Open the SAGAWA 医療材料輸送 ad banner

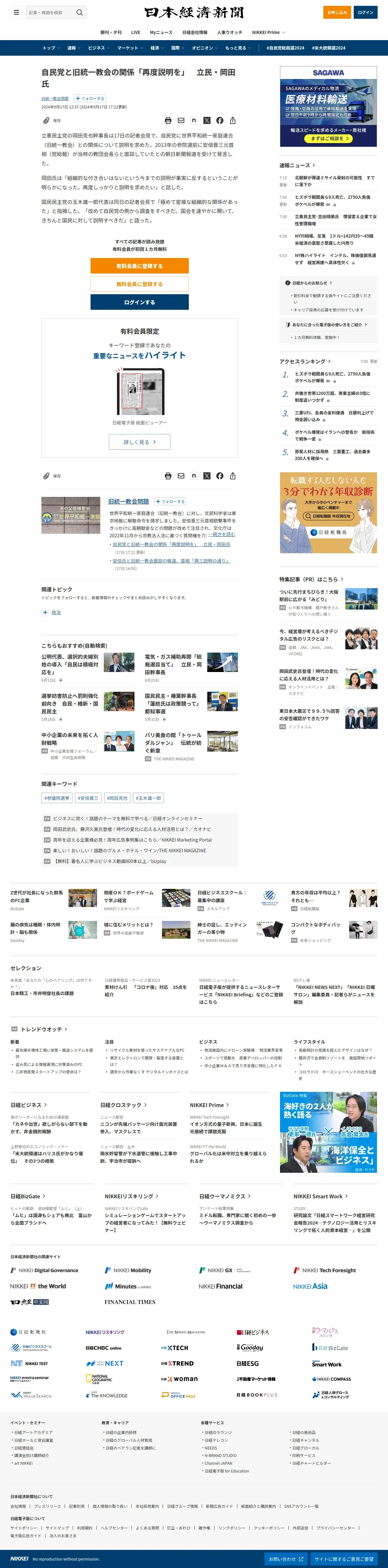tap(329, 106)
